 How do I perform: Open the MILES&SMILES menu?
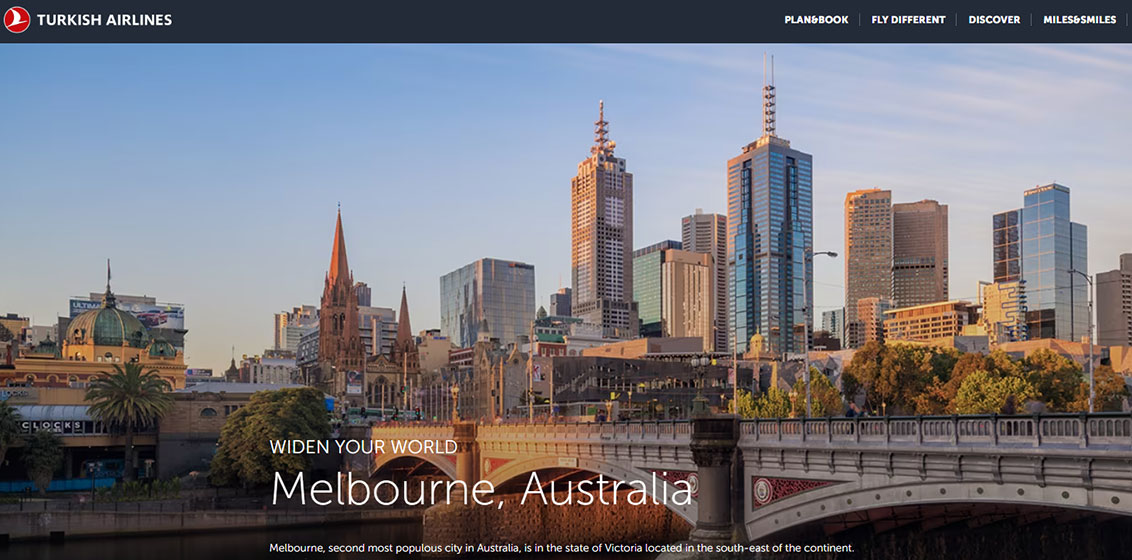1079,20
